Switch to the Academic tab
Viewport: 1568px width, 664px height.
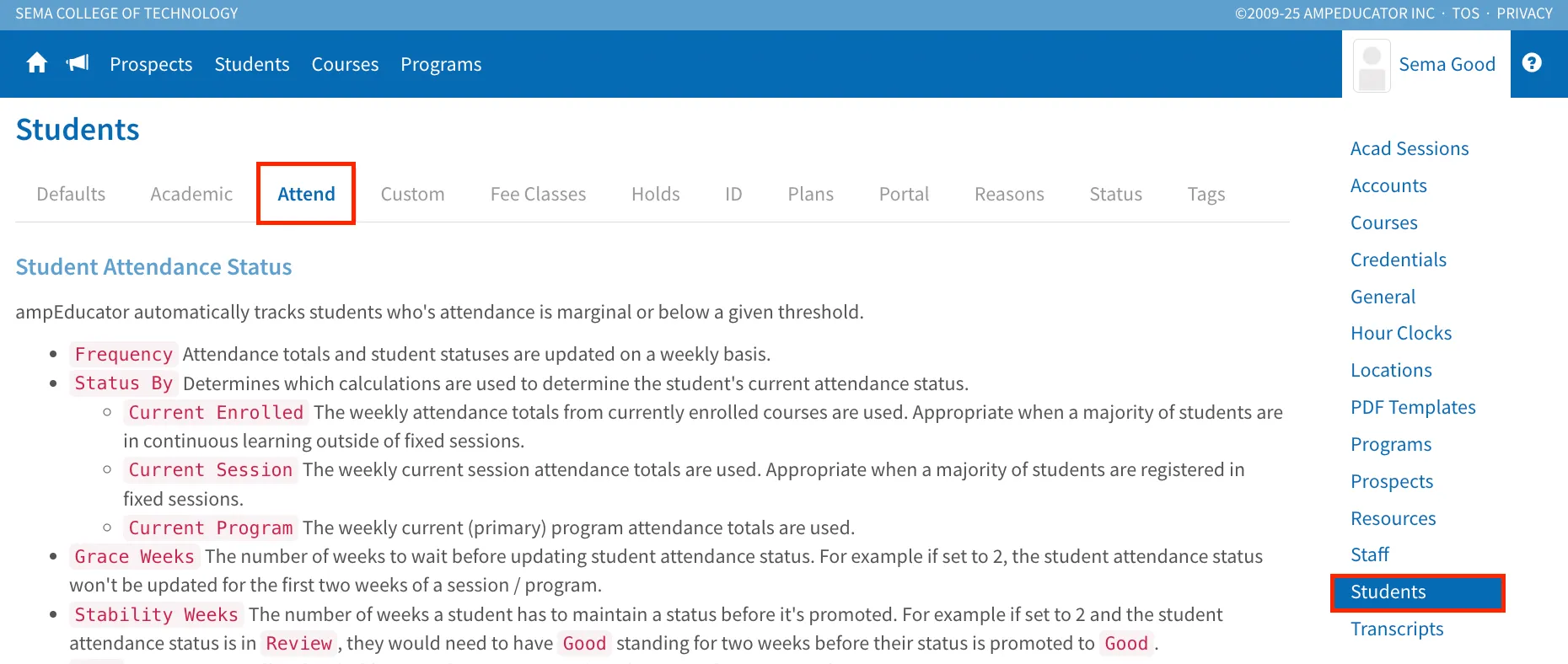[x=191, y=194]
